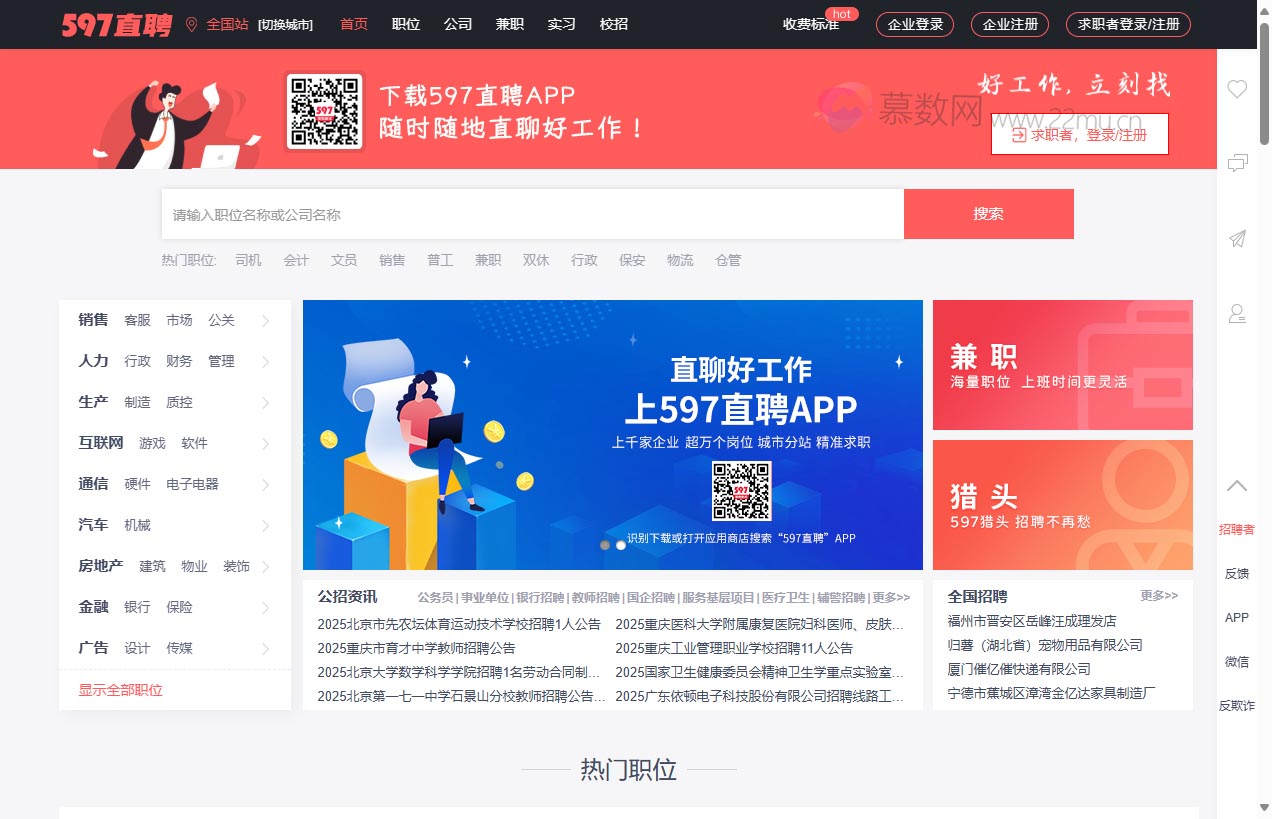The height and width of the screenshot is (819, 1272).
Task: Select the second carousel pagination dot
Action: pyautogui.click(x=621, y=545)
